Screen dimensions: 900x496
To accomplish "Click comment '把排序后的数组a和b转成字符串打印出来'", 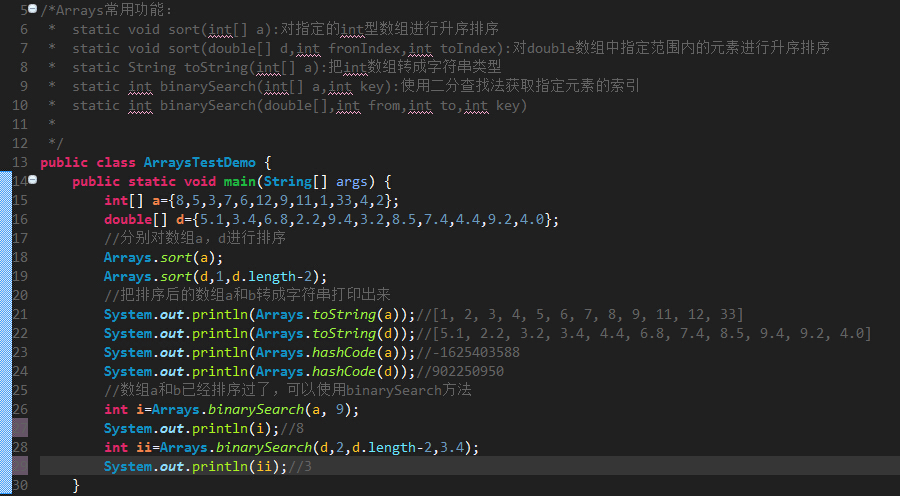I will (247, 295).
